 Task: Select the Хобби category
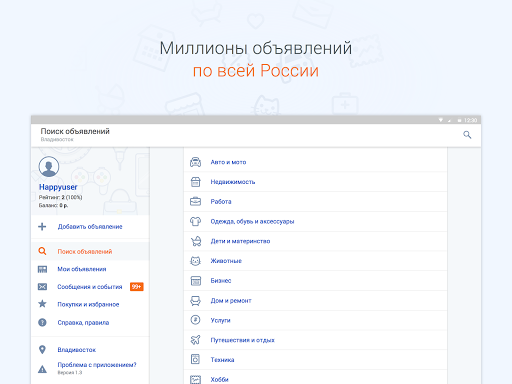tap(315, 378)
